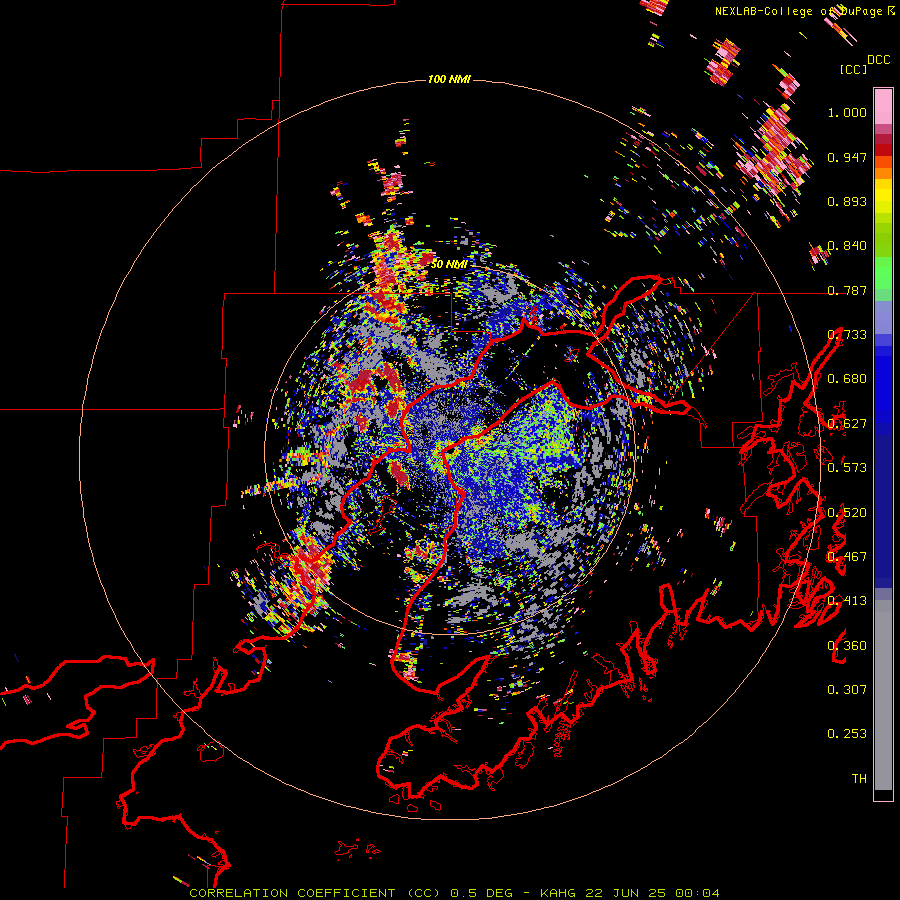Screen dimensions: 900x900
Task: Click the Correlation Coefficient KAHG caption
Action: (454, 893)
